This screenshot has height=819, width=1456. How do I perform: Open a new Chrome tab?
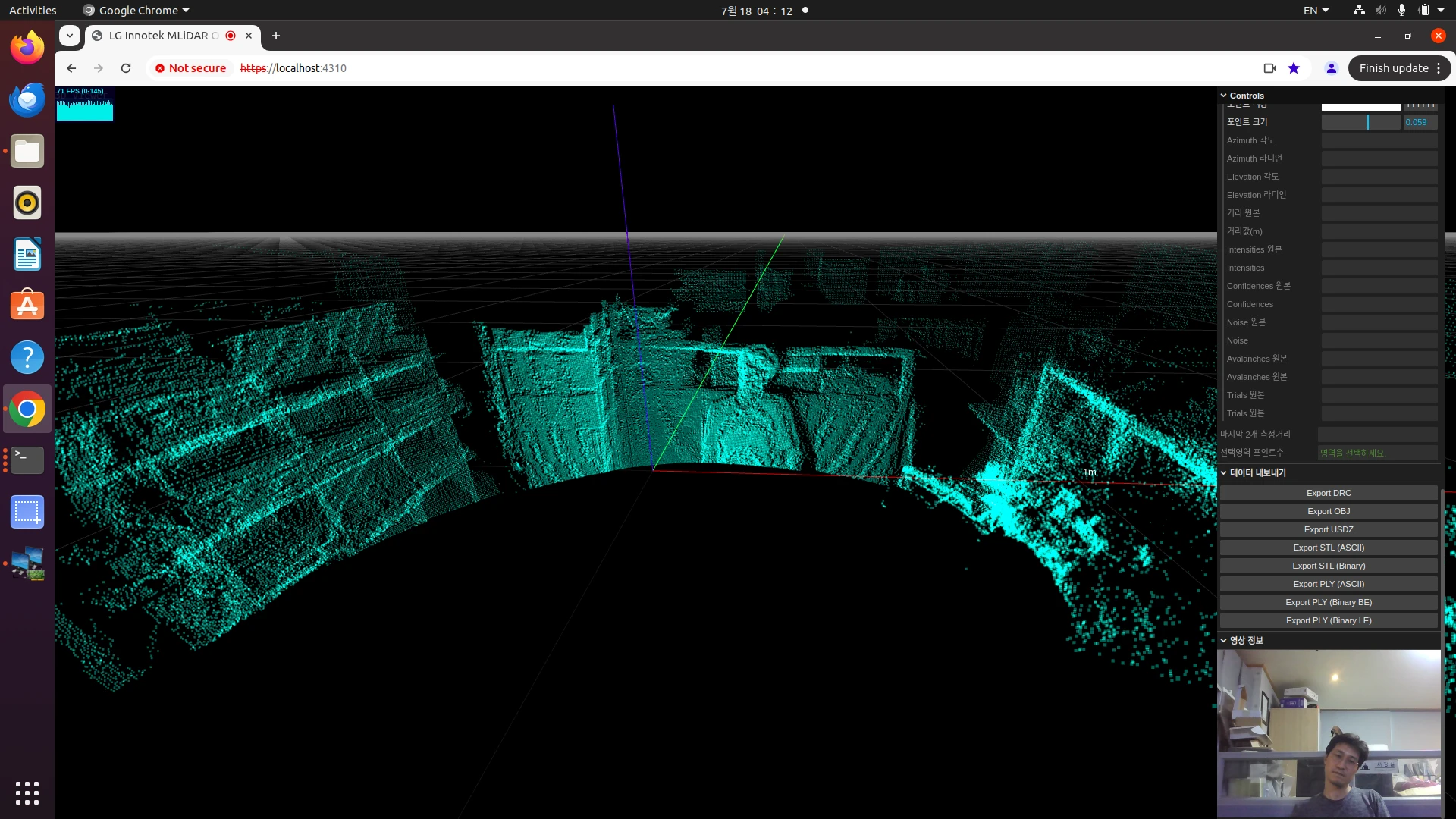tap(276, 36)
